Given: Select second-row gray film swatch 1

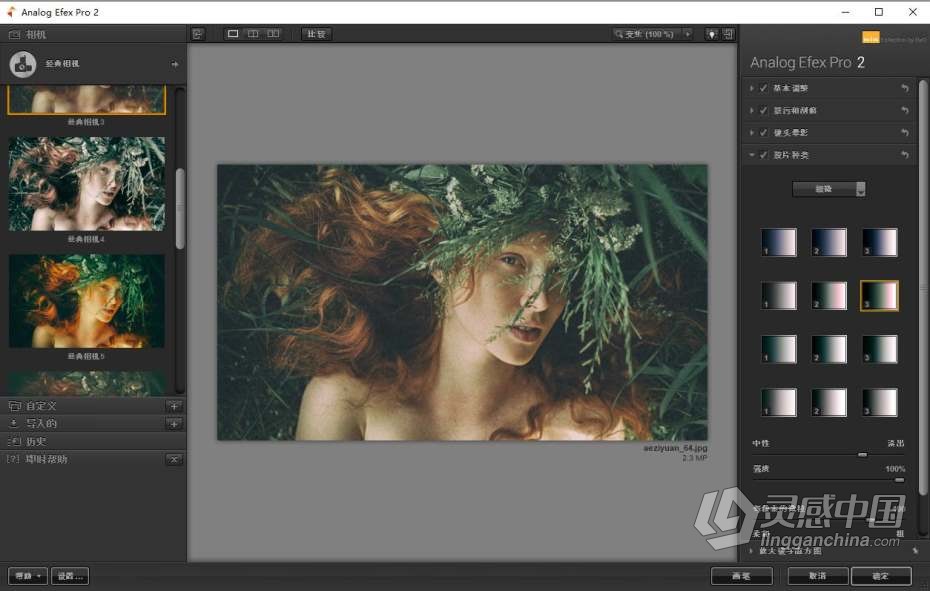Looking at the screenshot, I should tap(779, 296).
